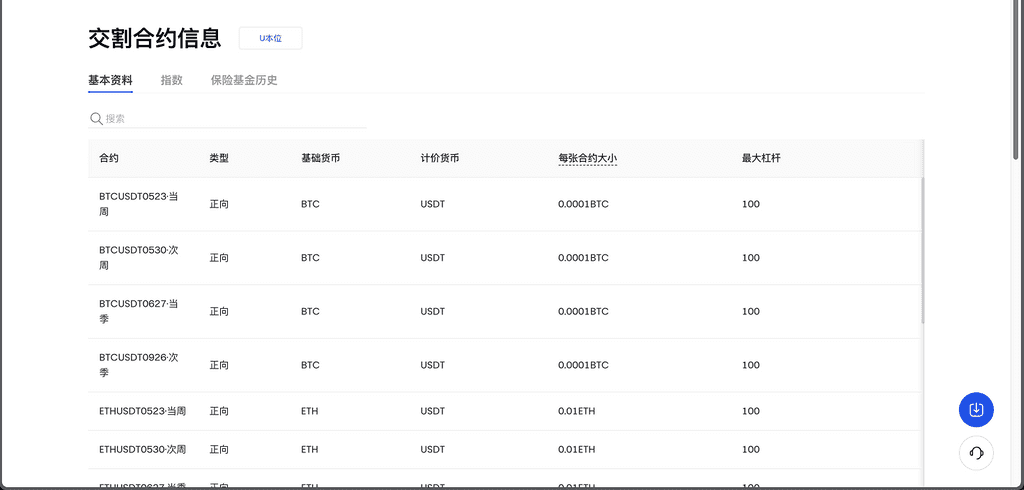Switch to the 指数 tab
Viewport: 1024px width, 490px height.
pyautogui.click(x=172, y=80)
